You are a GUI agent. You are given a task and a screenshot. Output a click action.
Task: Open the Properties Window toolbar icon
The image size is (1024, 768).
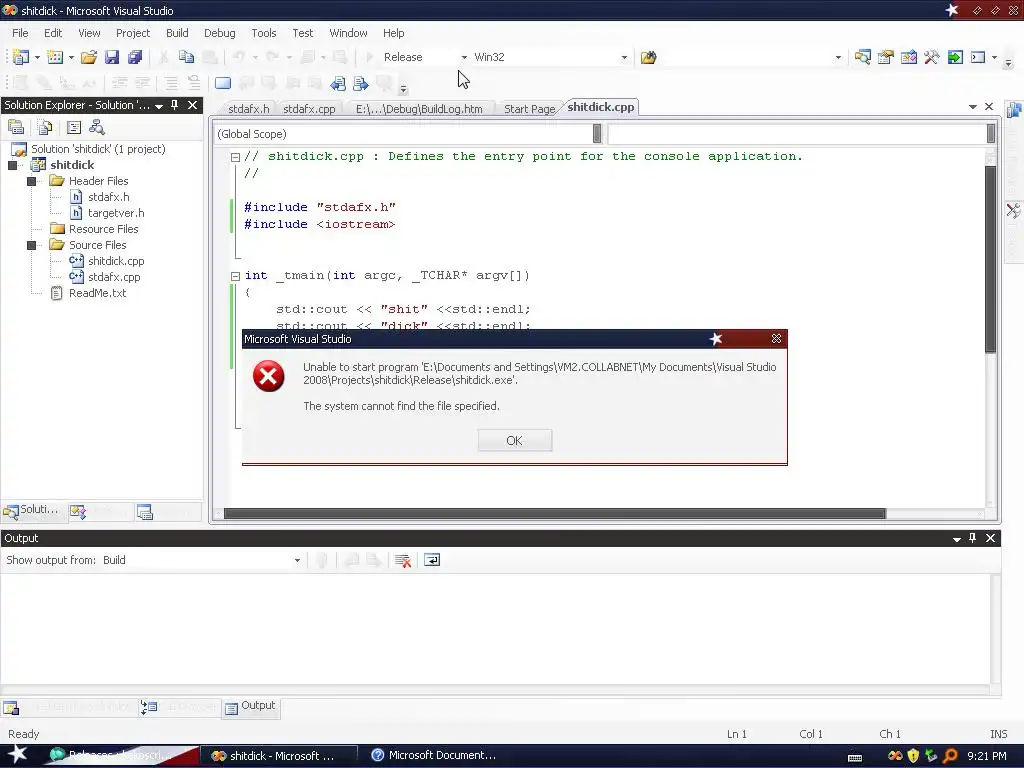[886, 57]
